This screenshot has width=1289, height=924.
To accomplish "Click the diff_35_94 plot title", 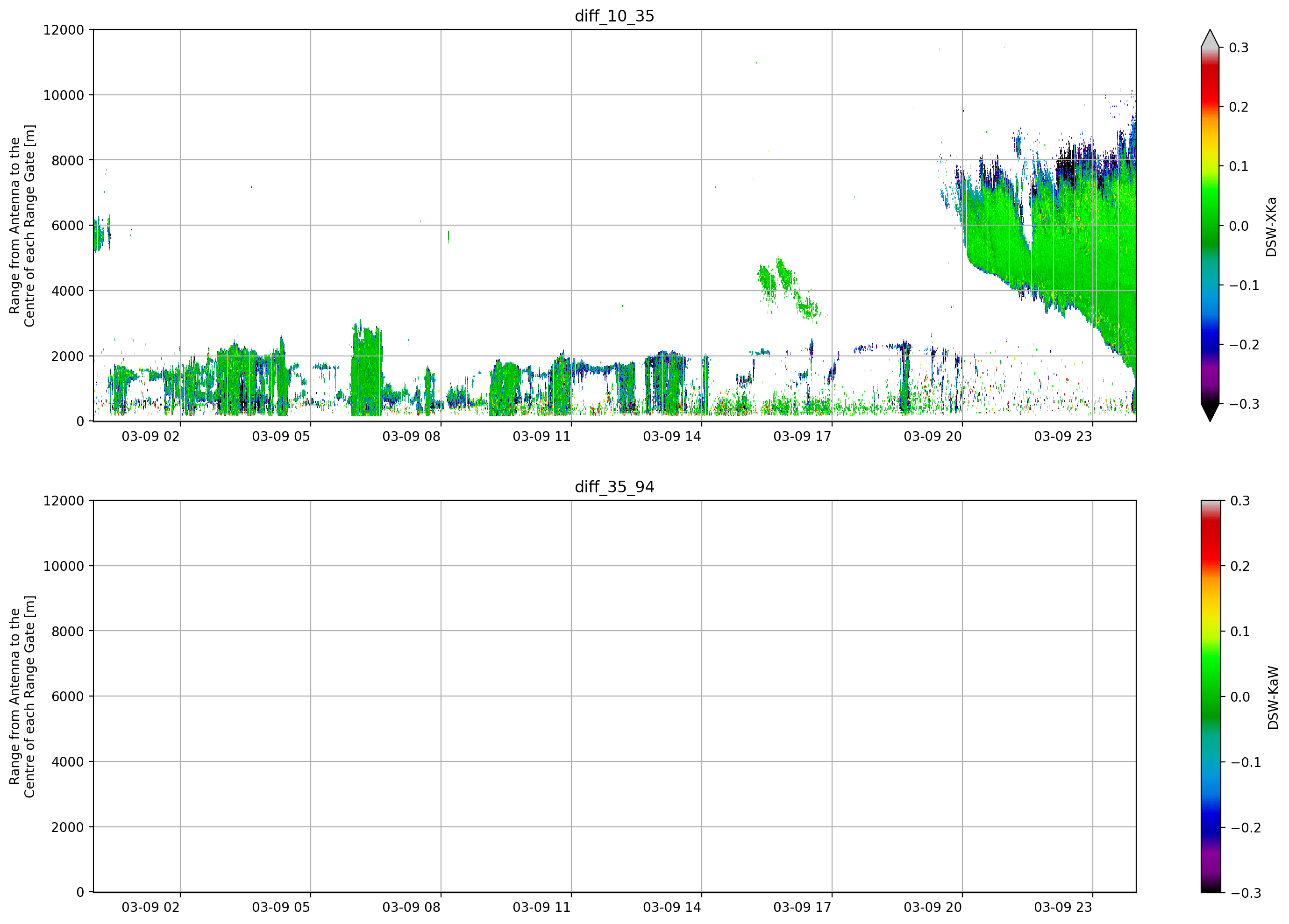I will (x=614, y=487).
